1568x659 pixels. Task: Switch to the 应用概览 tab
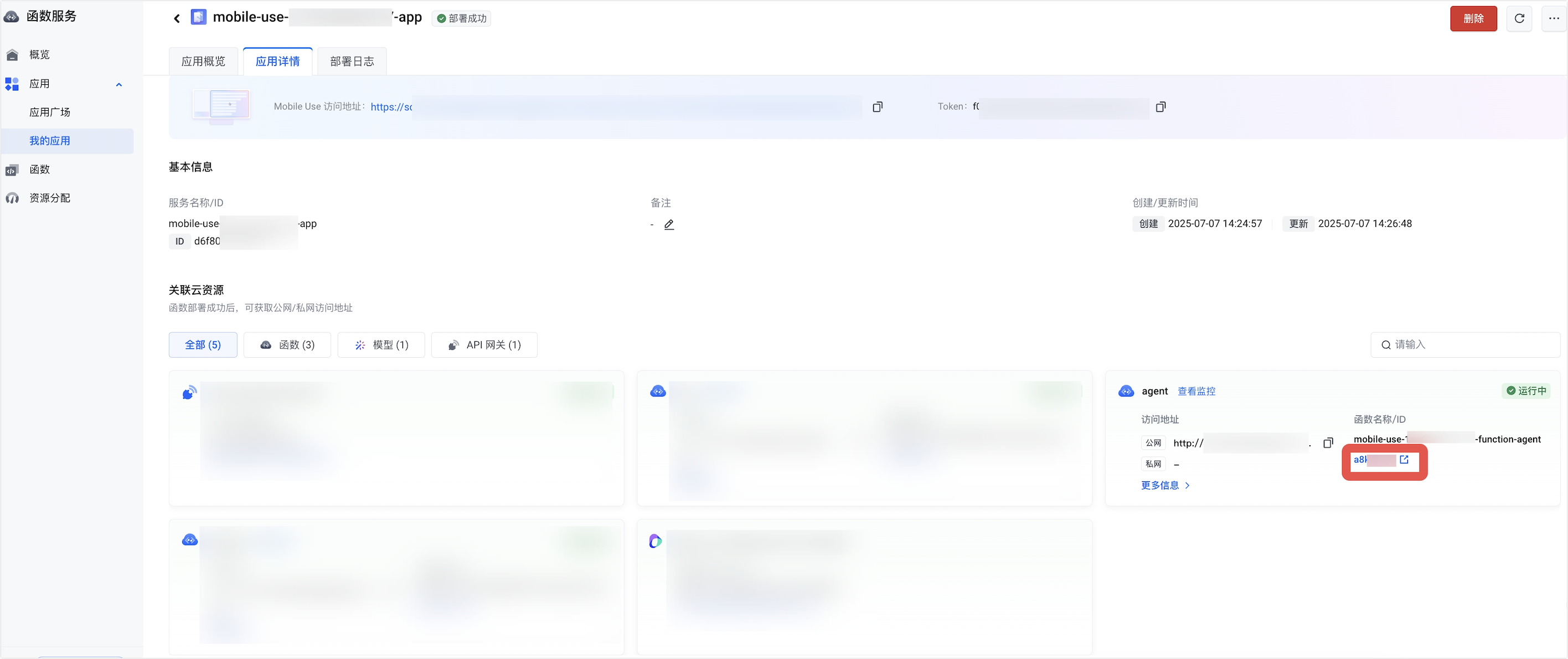tap(203, 61)
